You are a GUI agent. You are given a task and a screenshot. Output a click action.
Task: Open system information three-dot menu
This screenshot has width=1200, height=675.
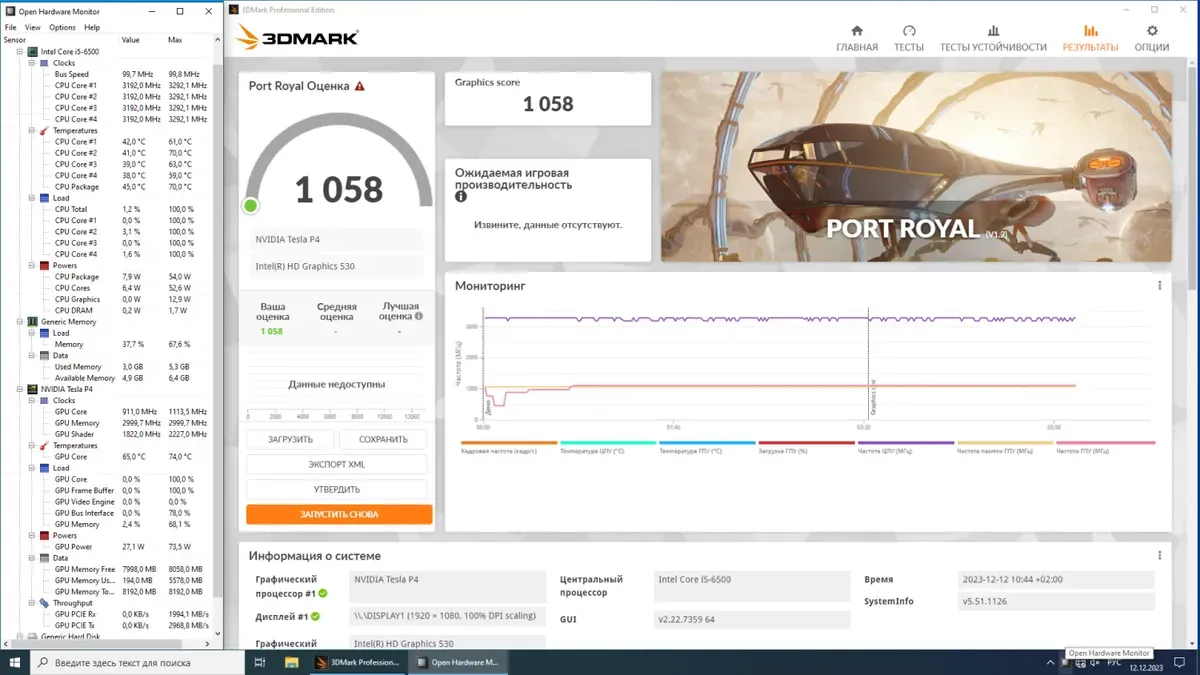(1159, 556)
